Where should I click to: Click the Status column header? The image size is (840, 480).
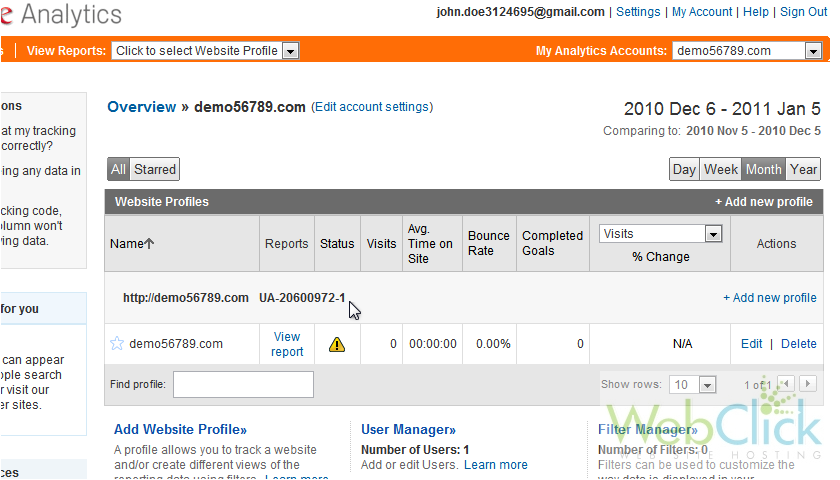[337, 244]
